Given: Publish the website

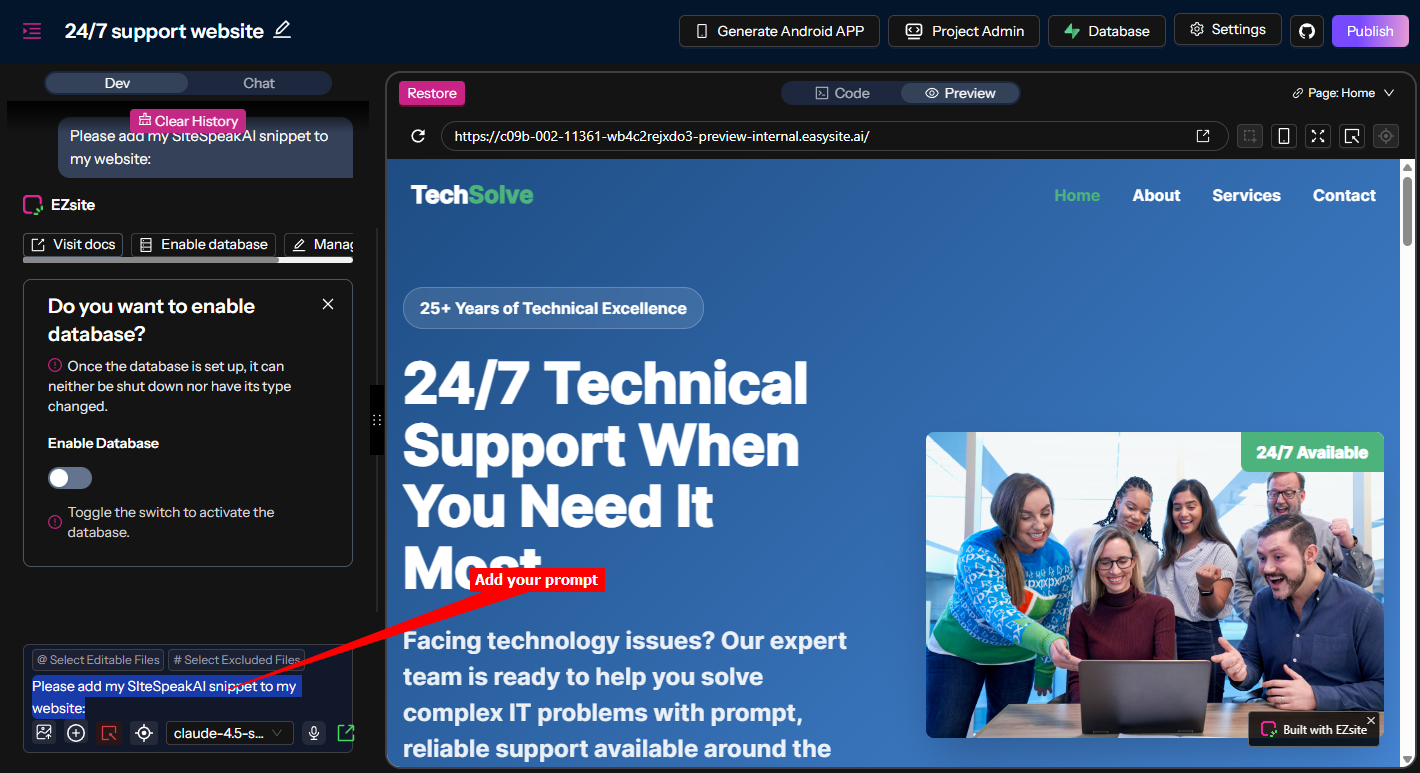Looking at the screenshot, I should (x=1369, y=31).
